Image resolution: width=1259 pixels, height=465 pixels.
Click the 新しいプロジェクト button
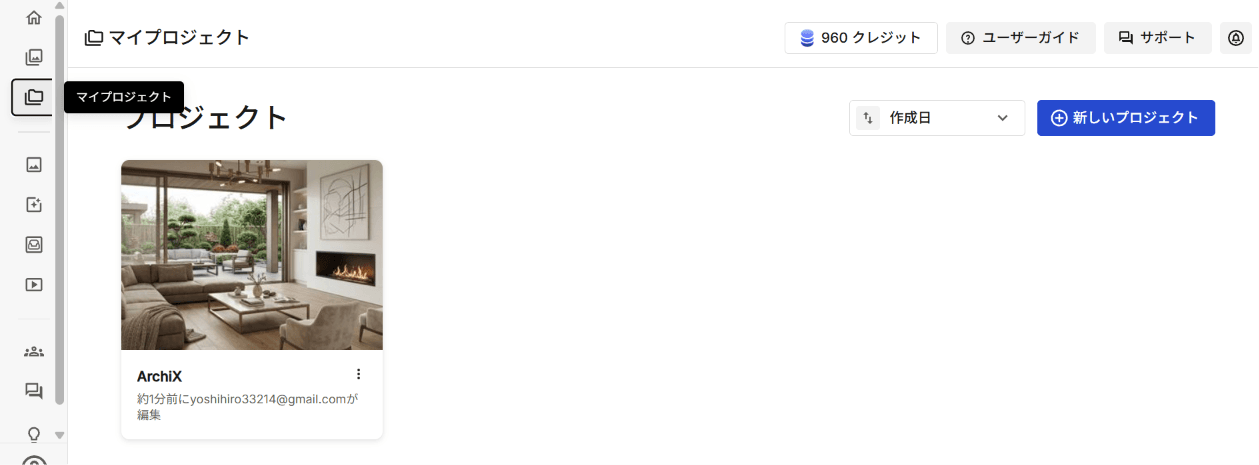[1126, 118]
